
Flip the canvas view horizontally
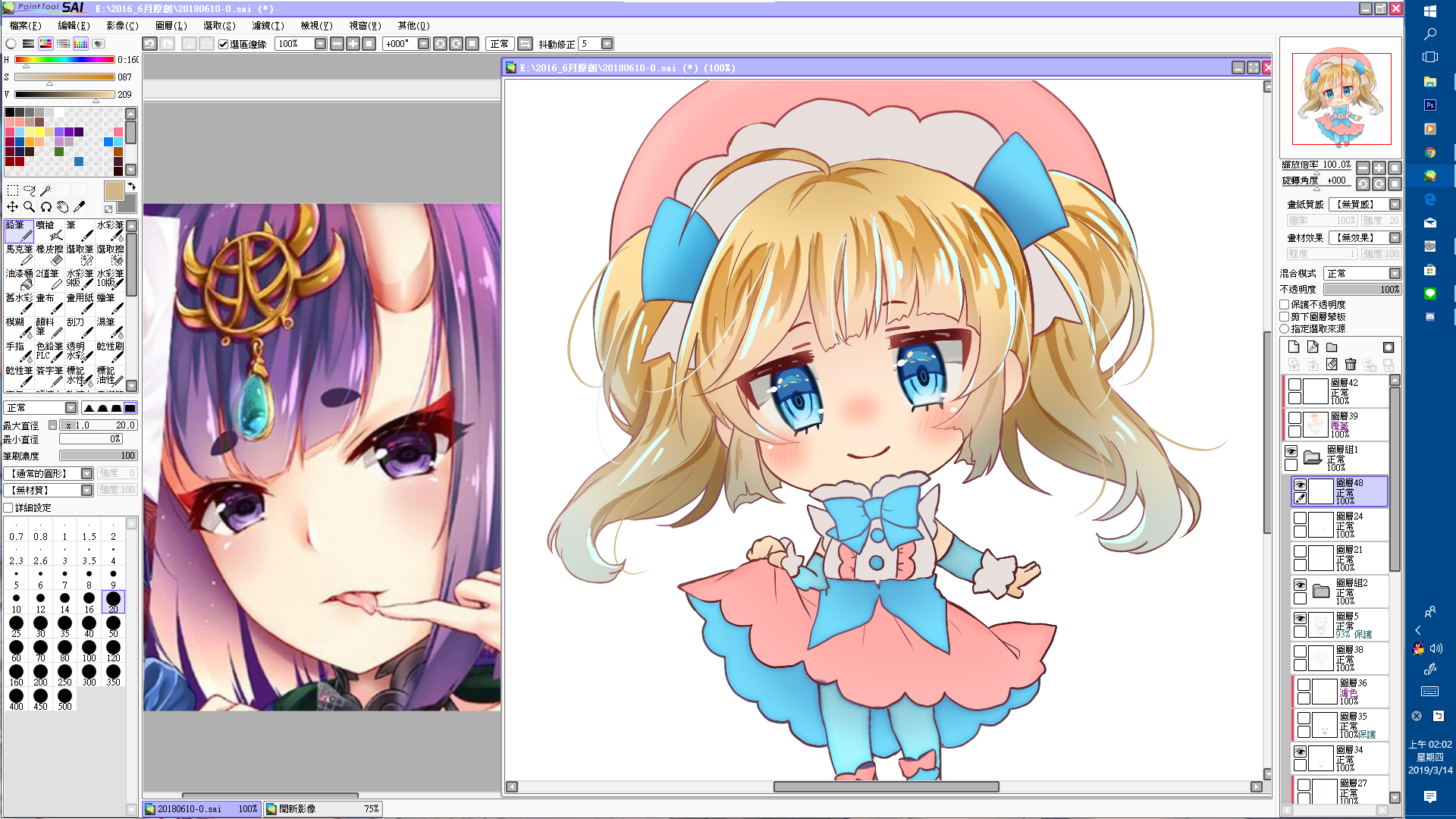coord(525,44)
